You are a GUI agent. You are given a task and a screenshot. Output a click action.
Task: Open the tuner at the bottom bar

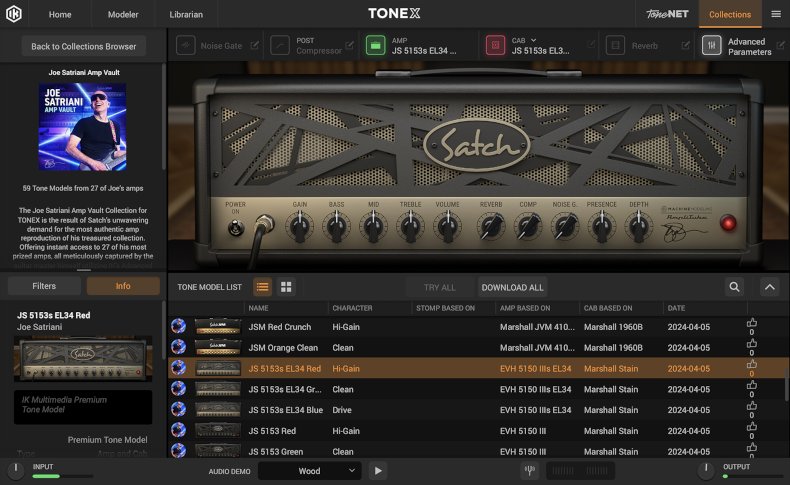tap(529, 471)
